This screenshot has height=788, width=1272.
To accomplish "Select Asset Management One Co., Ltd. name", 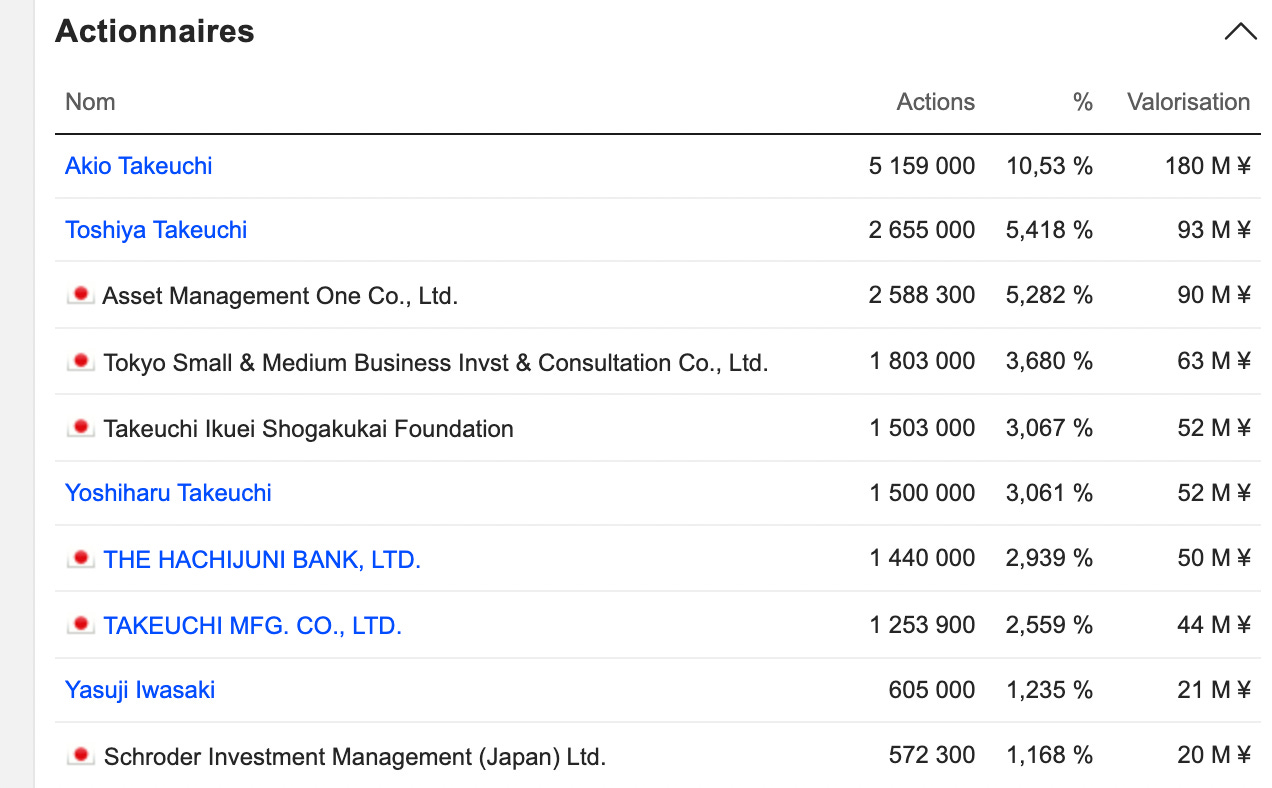I will pyautogui.click(x=280, y=296).
